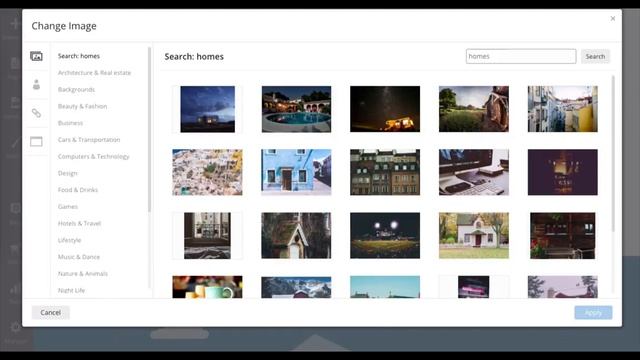Image resolution: width=640 pixels, height=360 pixels.
Task: Choose the lit house under stormy sky
Action: [x=207, y=109]
